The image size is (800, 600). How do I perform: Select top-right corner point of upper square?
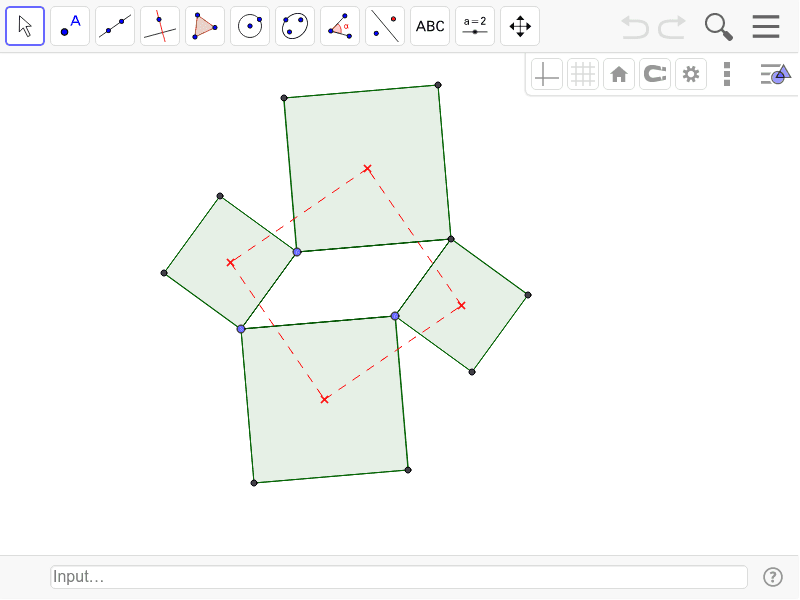click(438, 85)
